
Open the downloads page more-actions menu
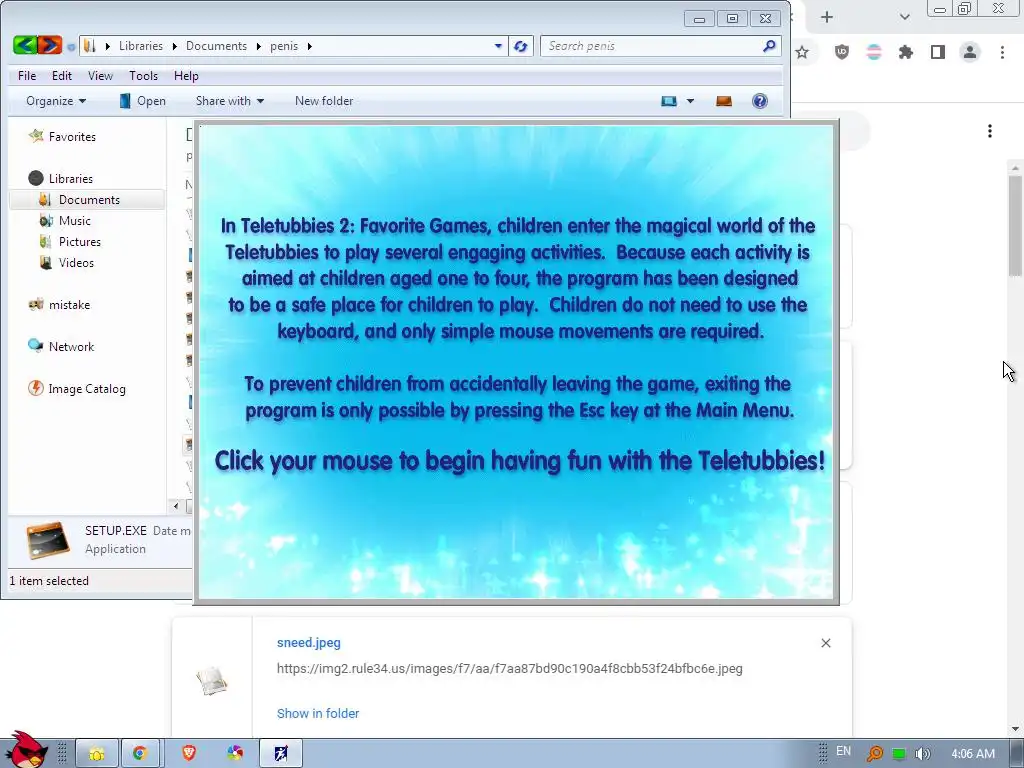(990, 131)
